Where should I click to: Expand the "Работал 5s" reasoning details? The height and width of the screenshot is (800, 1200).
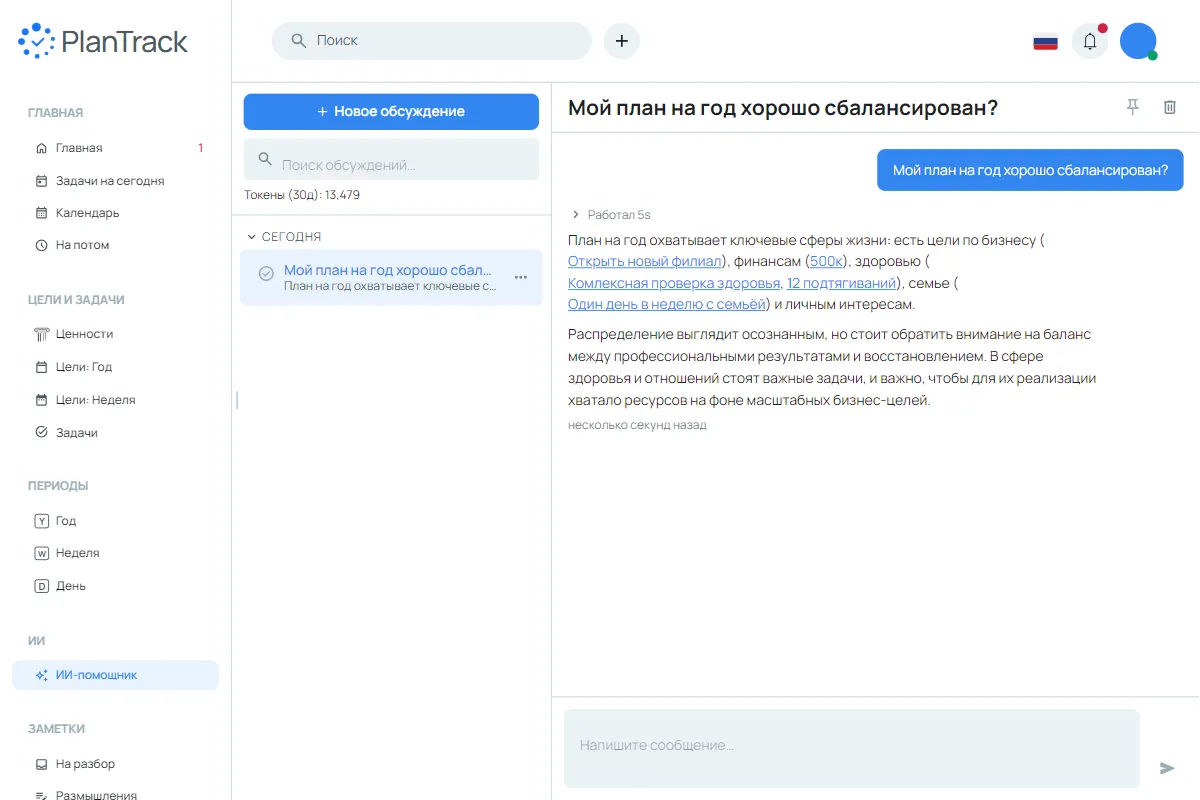pos(610,215)
